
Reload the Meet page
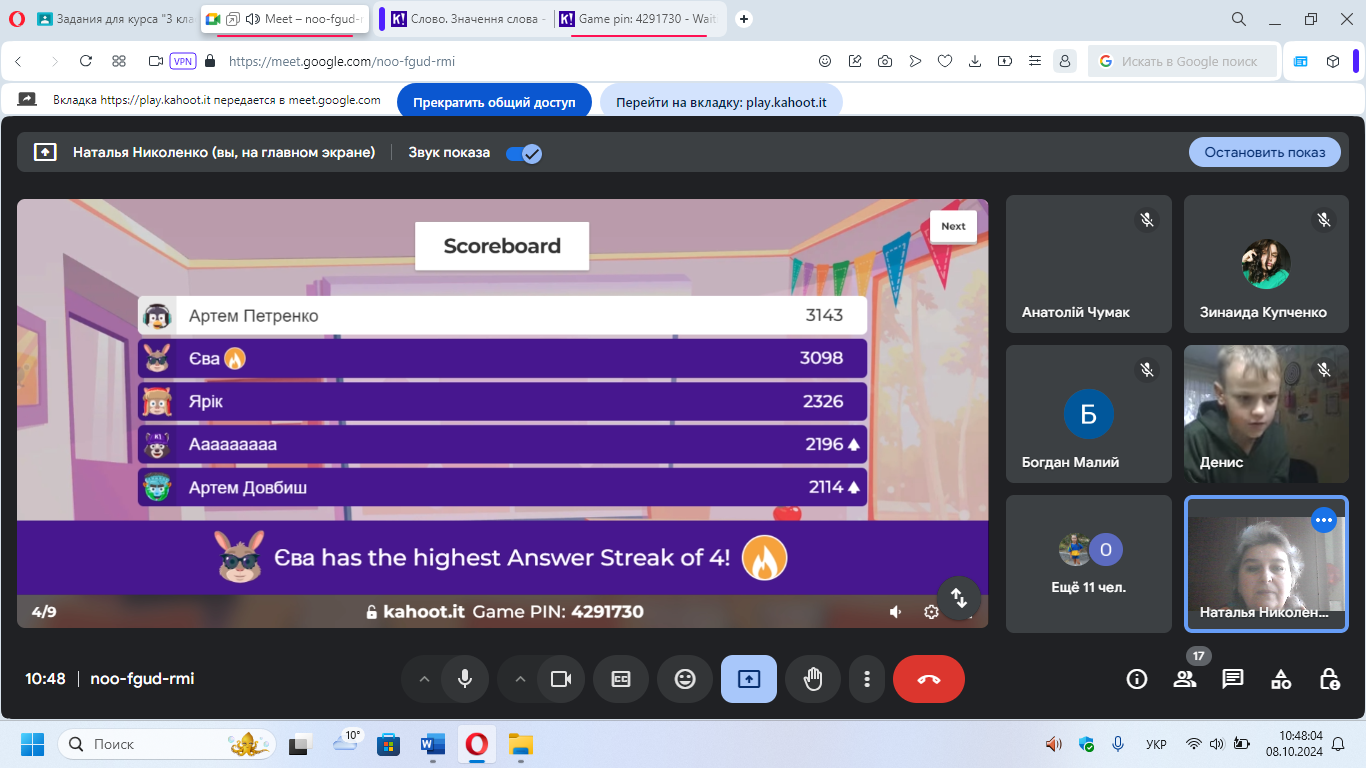point(86,61)
